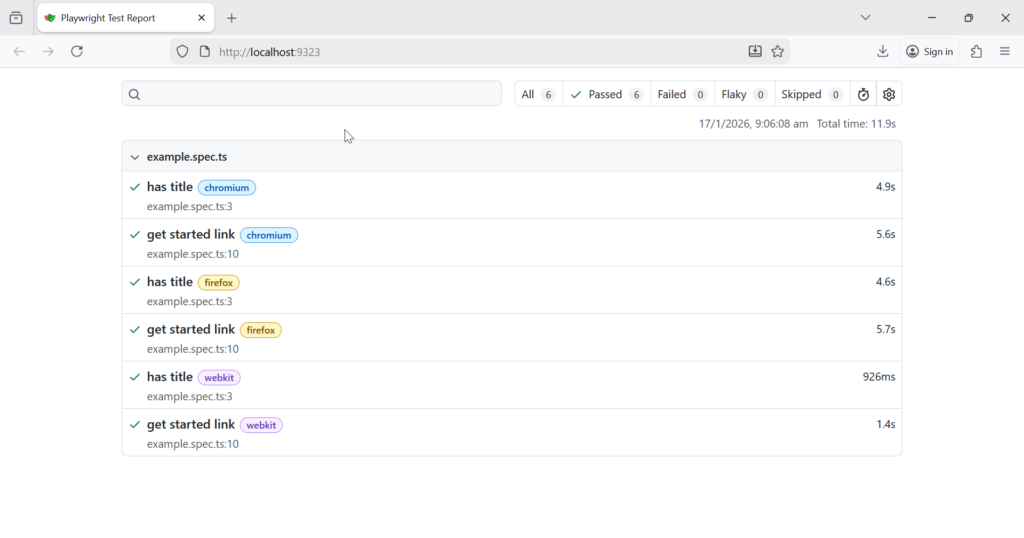The width and height of the screenshot is (1024, 538).
Task: Collapse the example.spec.ts file group
Action: coord(135,157)
